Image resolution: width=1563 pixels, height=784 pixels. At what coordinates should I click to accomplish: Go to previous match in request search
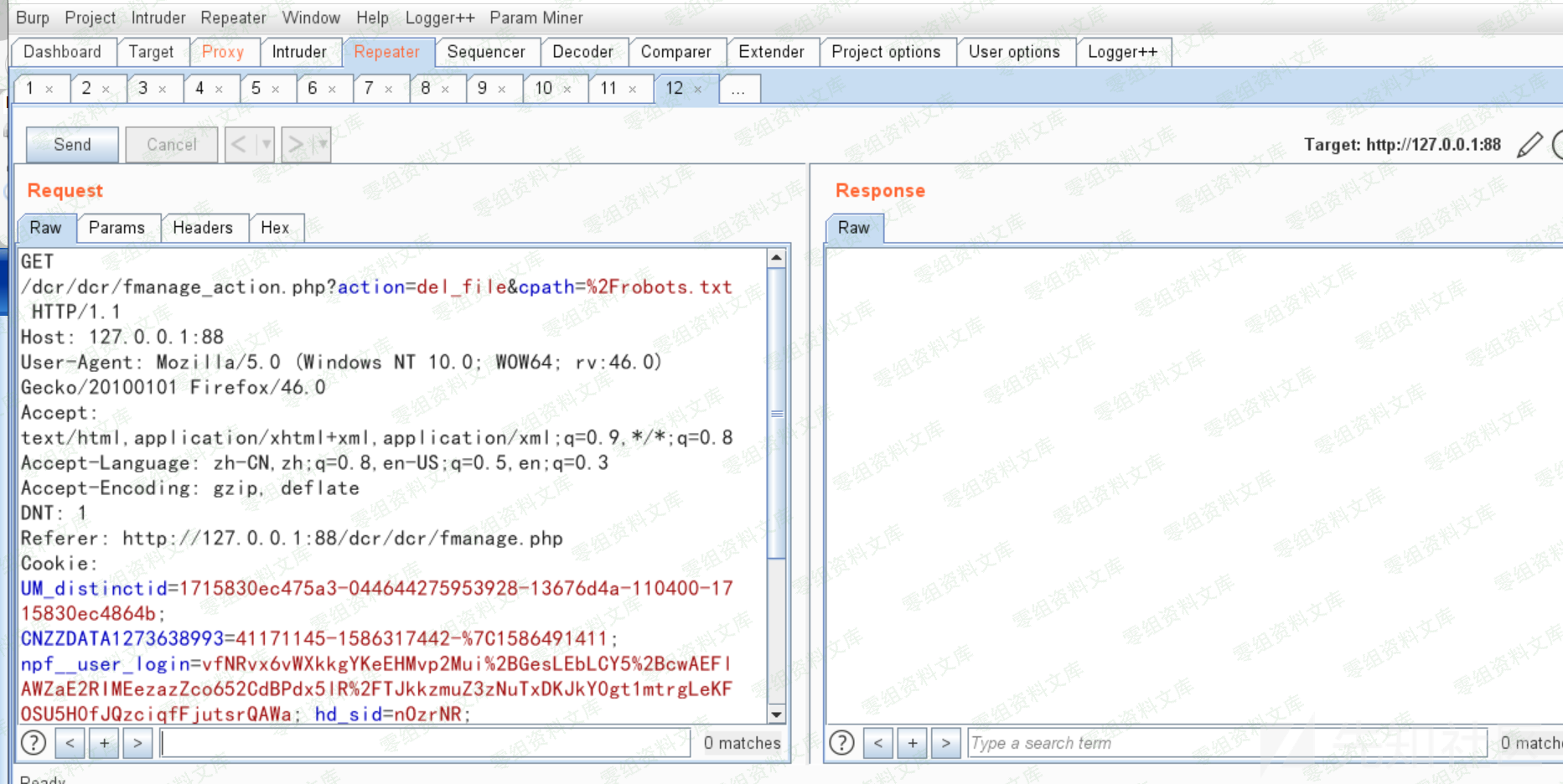pos(70,743)
